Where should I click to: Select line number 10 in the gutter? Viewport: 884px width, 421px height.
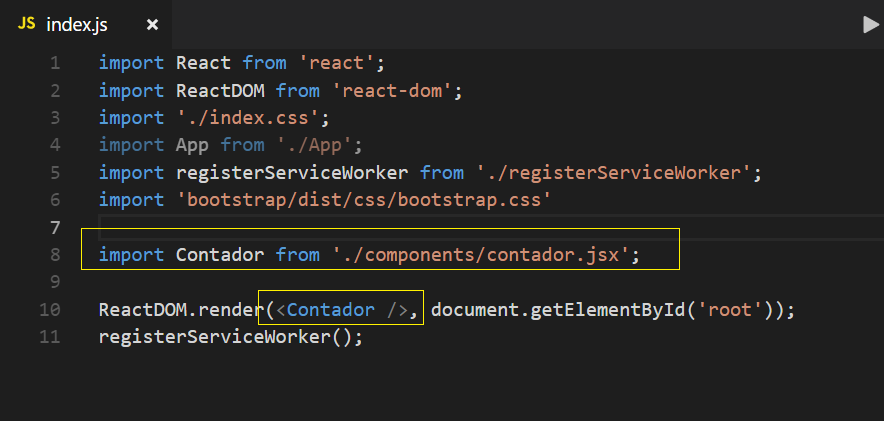50,310
